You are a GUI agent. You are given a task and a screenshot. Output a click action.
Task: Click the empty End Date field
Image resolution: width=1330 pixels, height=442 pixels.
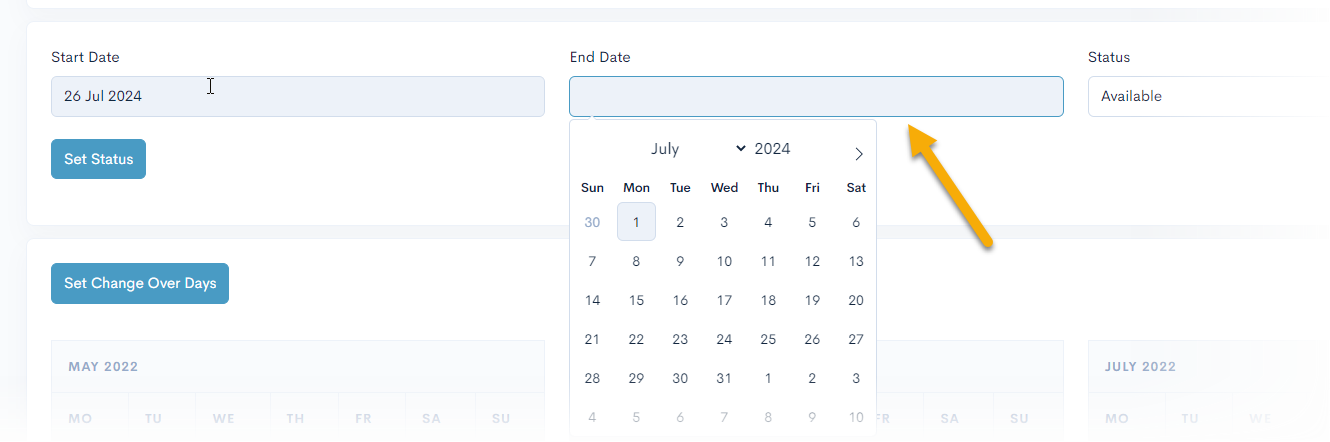pyautogui.click(x=815, y=97)
